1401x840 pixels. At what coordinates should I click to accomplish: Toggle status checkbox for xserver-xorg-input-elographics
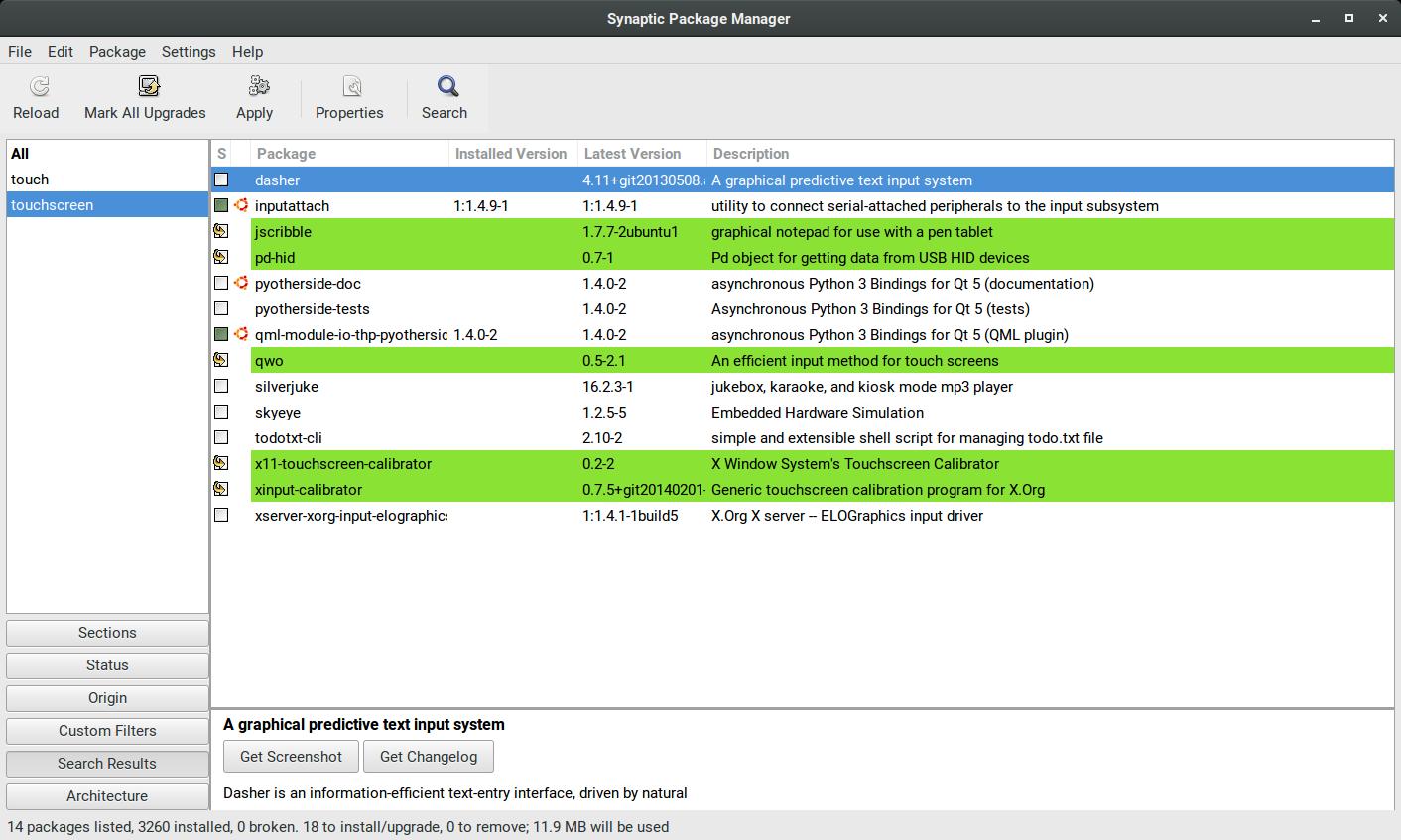coord(221,515)
